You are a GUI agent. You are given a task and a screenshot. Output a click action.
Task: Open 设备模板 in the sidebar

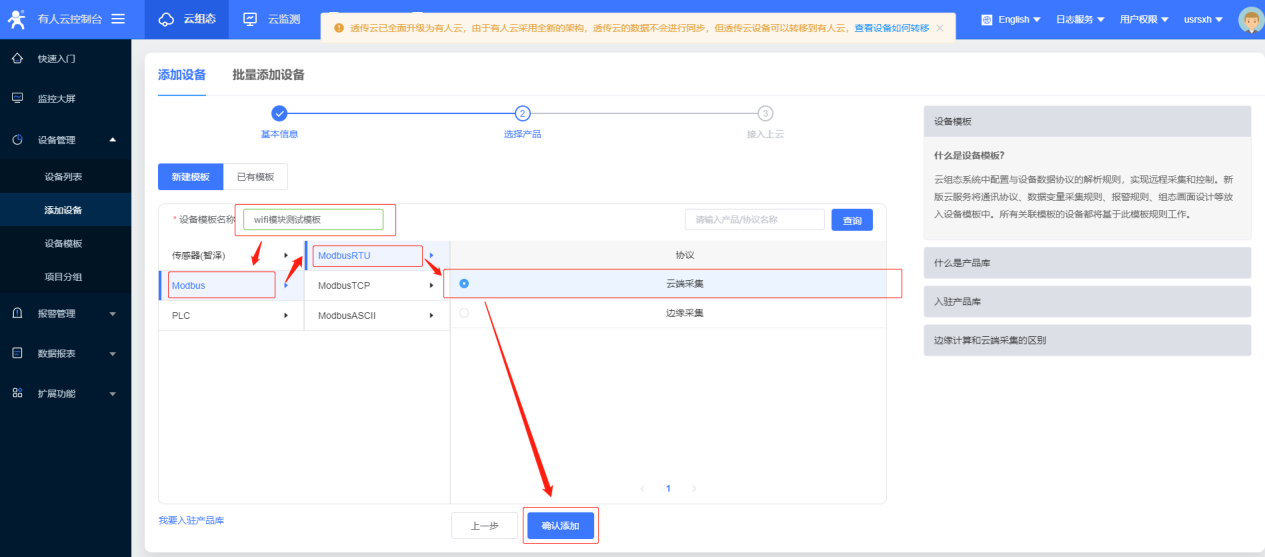coord(65,243)
